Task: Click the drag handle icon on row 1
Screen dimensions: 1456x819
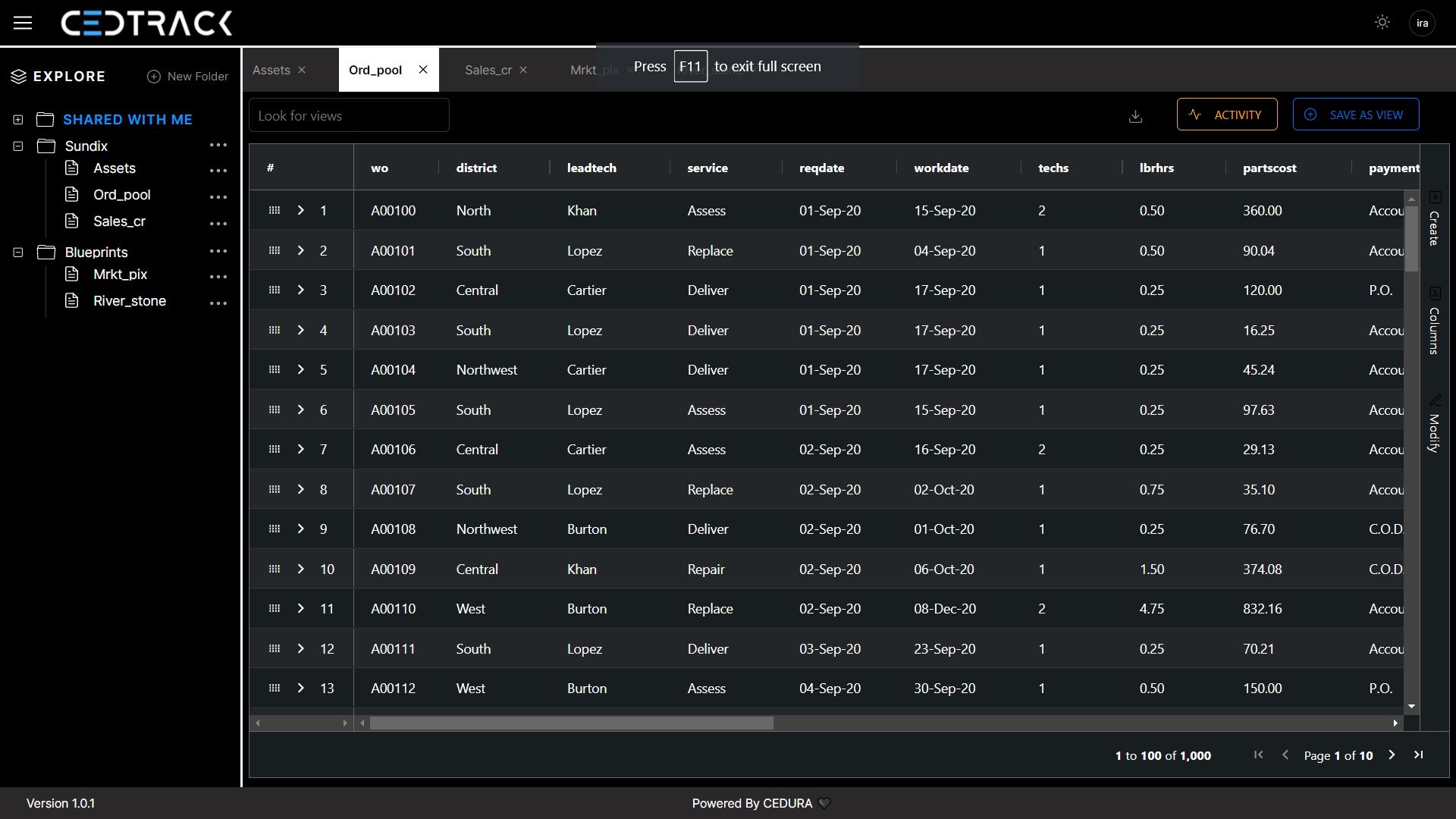Action: point(275,211)
